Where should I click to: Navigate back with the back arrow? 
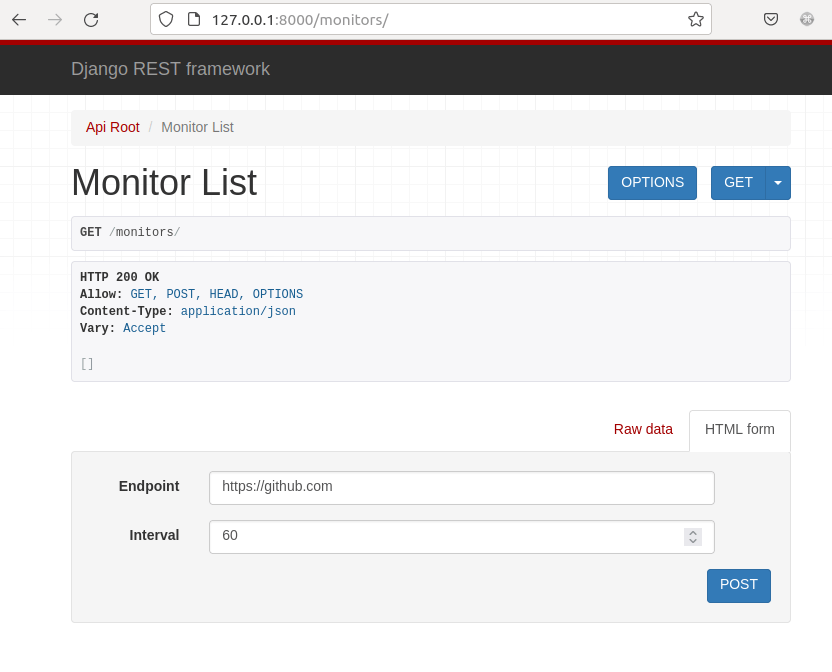18,19
